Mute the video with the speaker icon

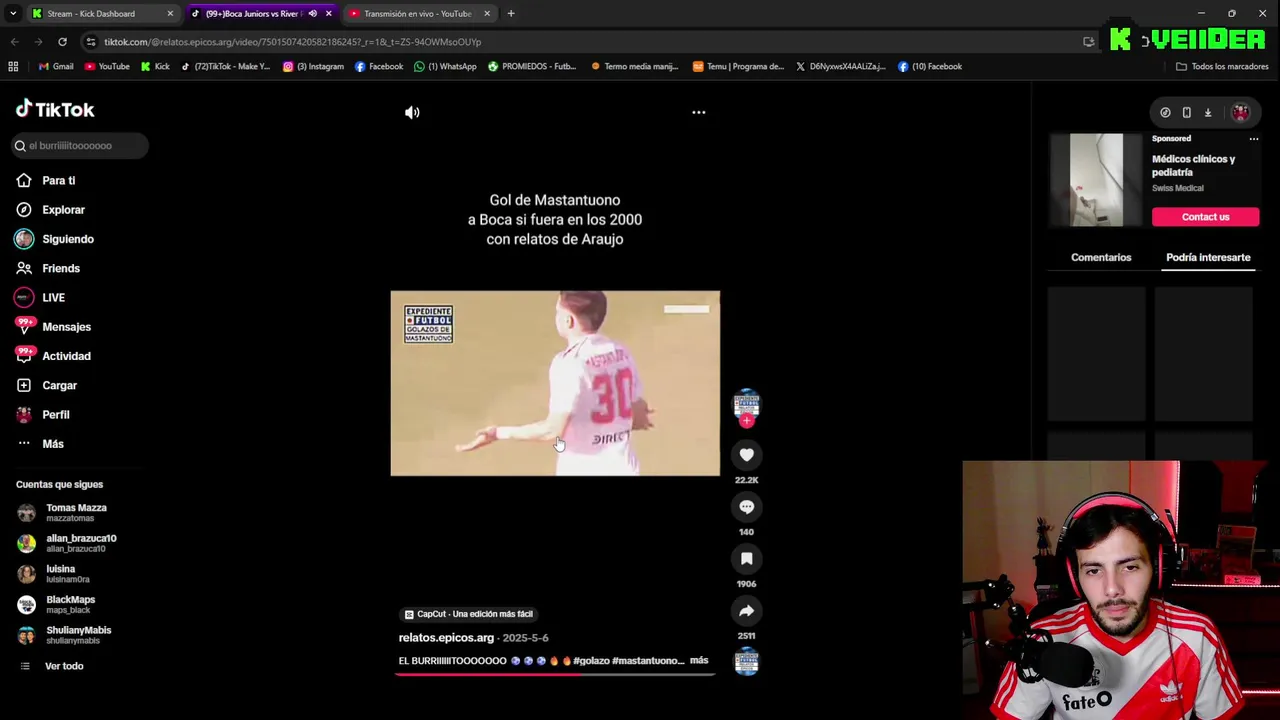(412, 112)
